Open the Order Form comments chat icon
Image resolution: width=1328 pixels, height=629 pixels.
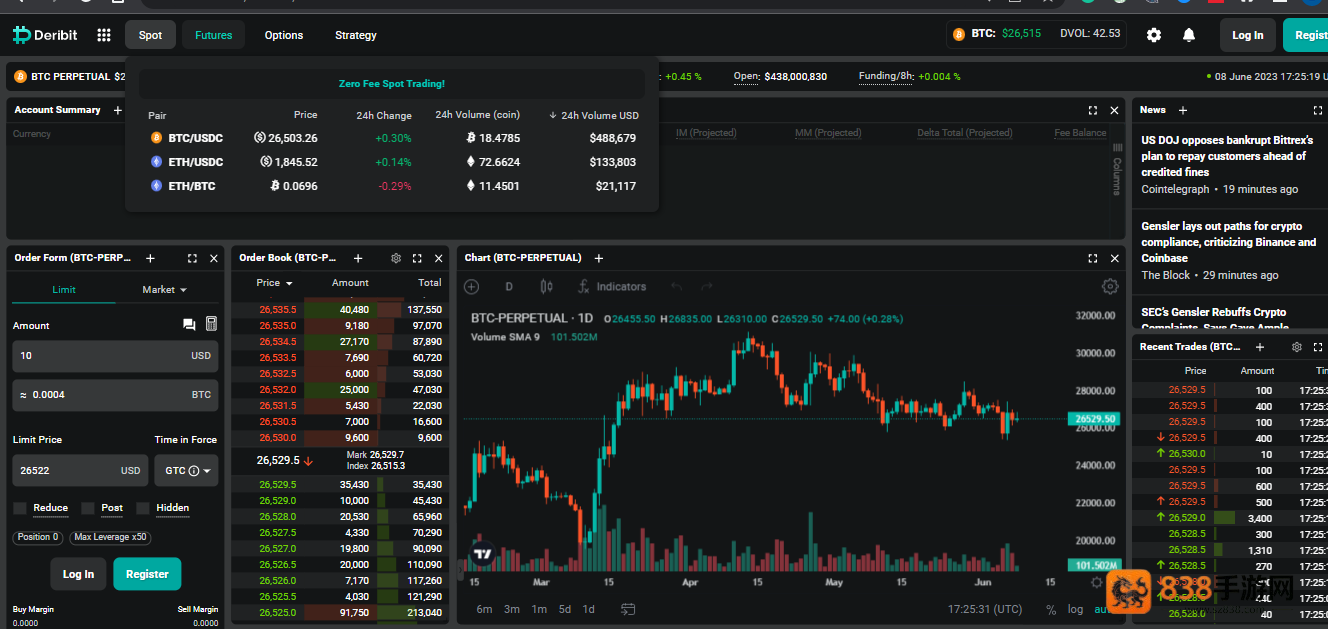(189, 325)
